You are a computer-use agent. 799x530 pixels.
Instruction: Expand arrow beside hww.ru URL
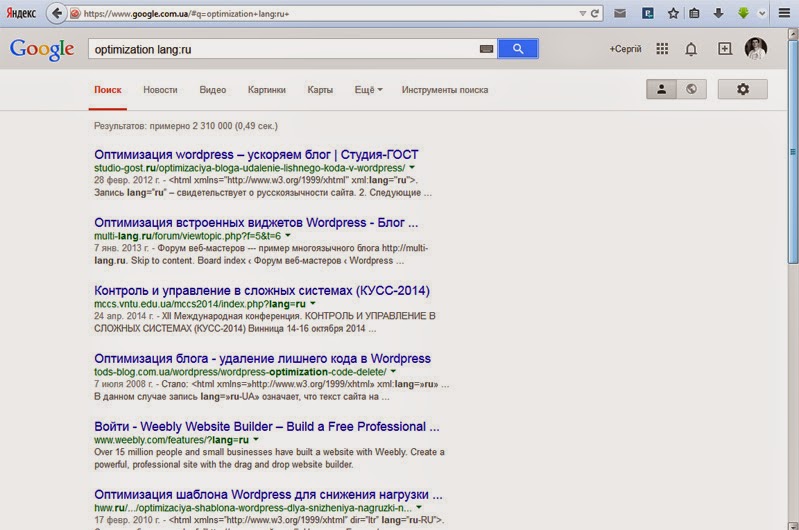[x=419, y=507]
